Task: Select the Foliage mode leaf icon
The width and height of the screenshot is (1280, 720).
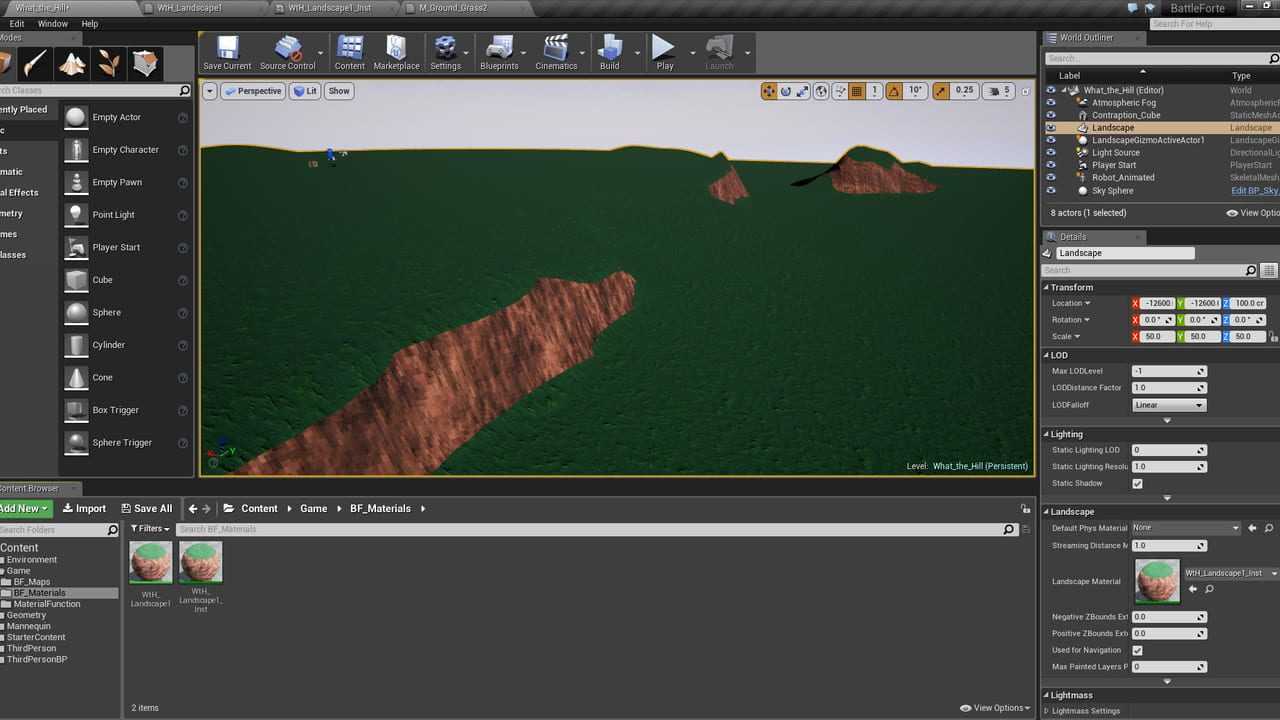Action: coord(108,63)
